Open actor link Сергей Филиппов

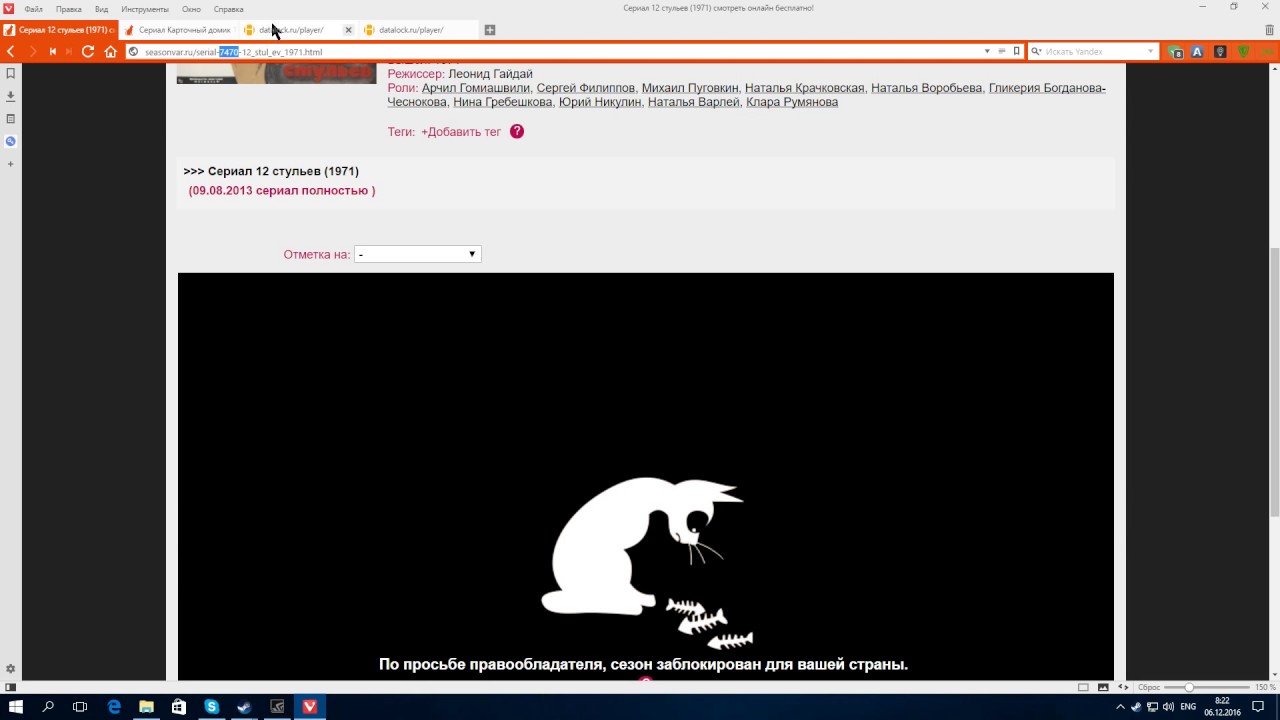click(586, 88)
